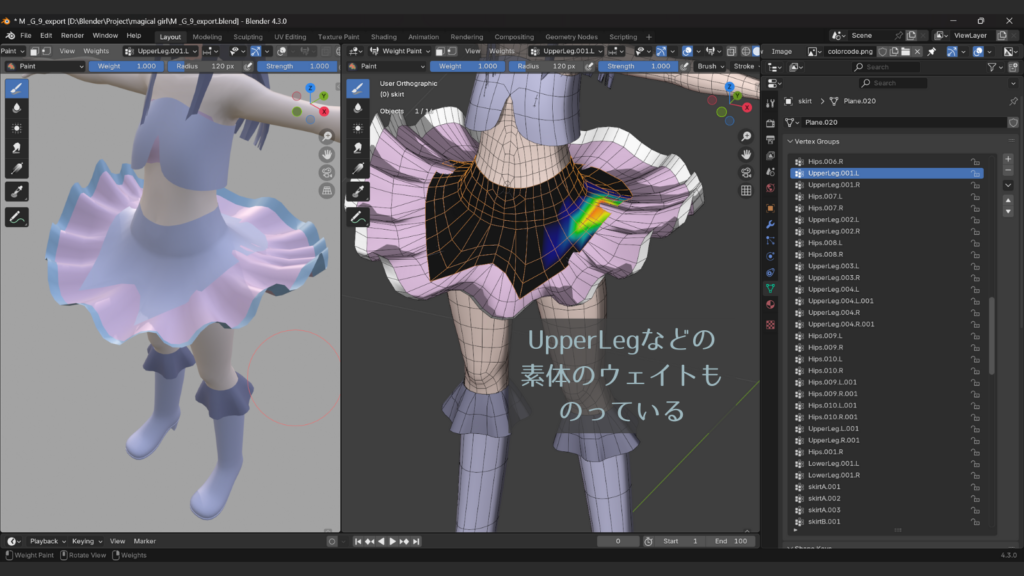The image size is (1024, 576).
Task: Adjust Strength slider in left viewport
Action: [x=297, y=66]
